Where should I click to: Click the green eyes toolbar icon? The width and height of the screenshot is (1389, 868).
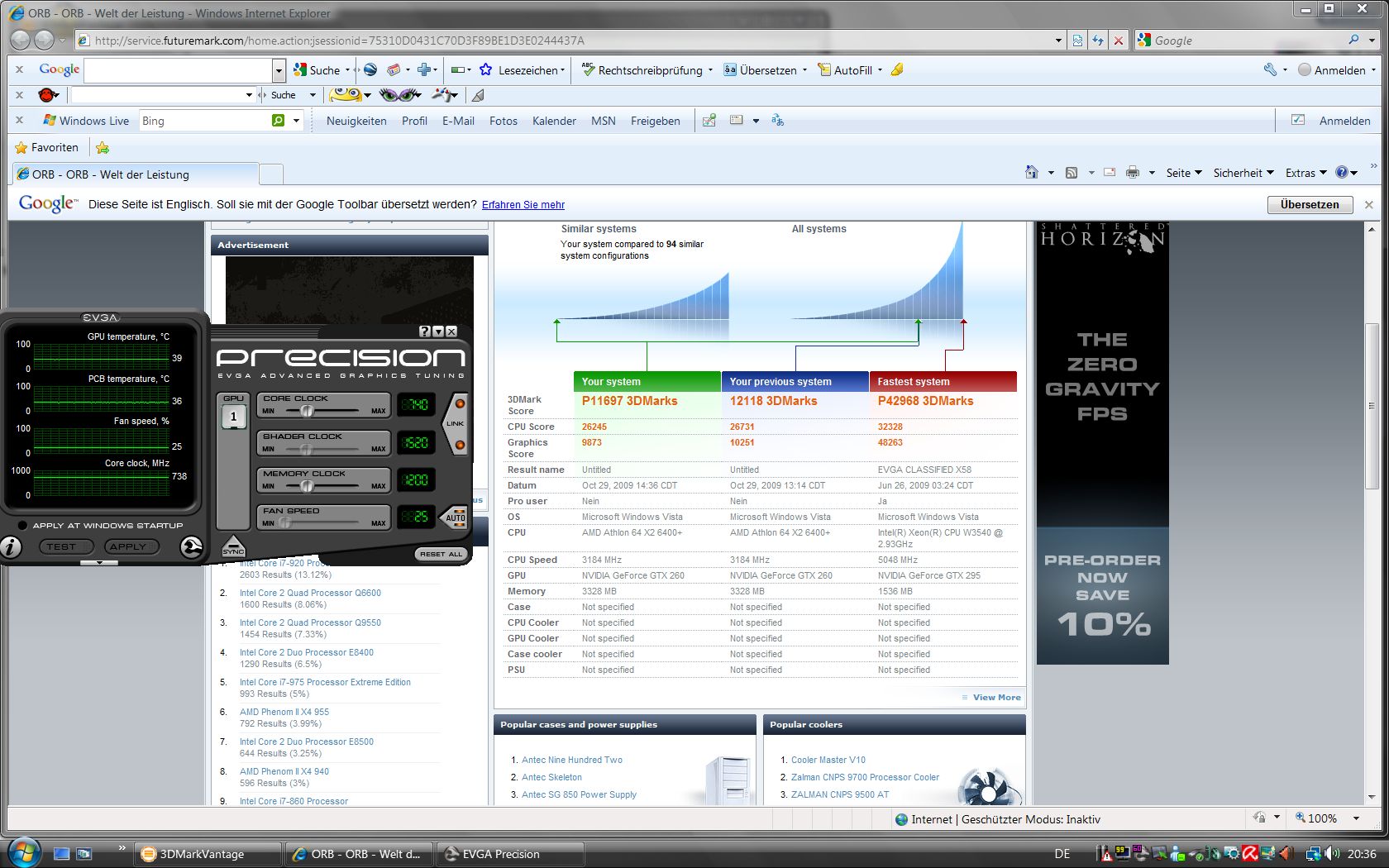pyautogui.click(x=399, y=95)
